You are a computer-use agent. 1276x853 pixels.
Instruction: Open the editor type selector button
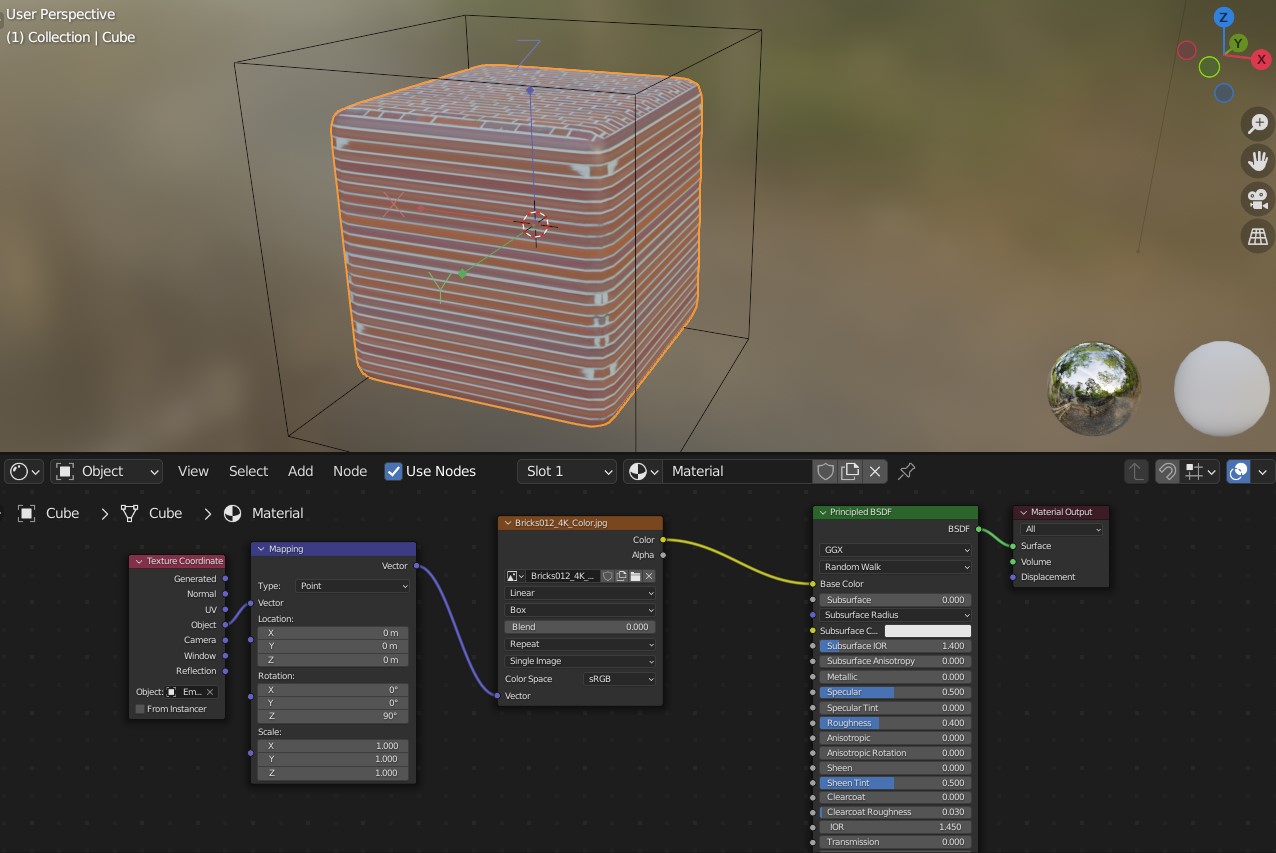tap(24, 471)
